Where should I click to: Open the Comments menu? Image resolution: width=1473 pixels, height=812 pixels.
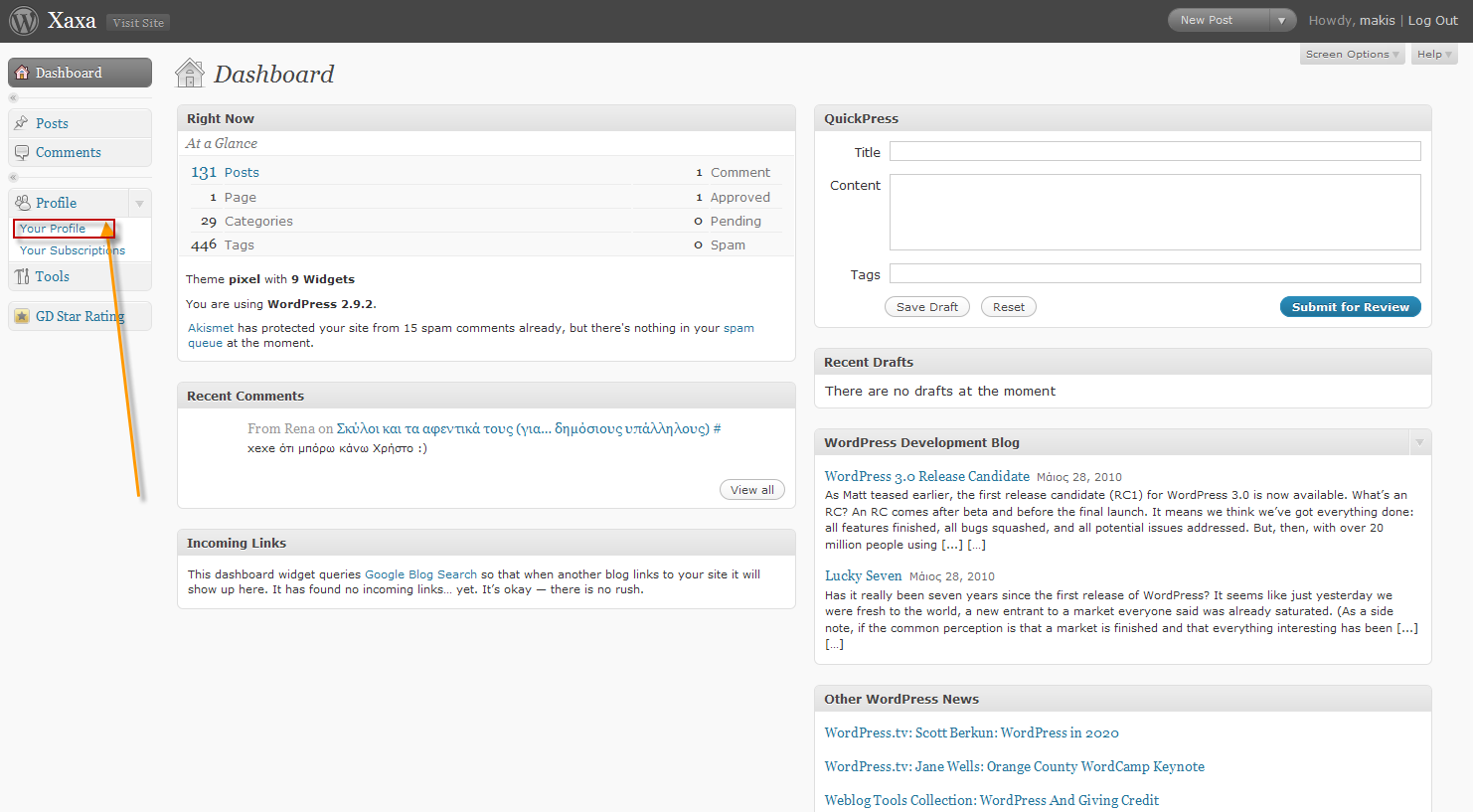click(x=80, y=152)
